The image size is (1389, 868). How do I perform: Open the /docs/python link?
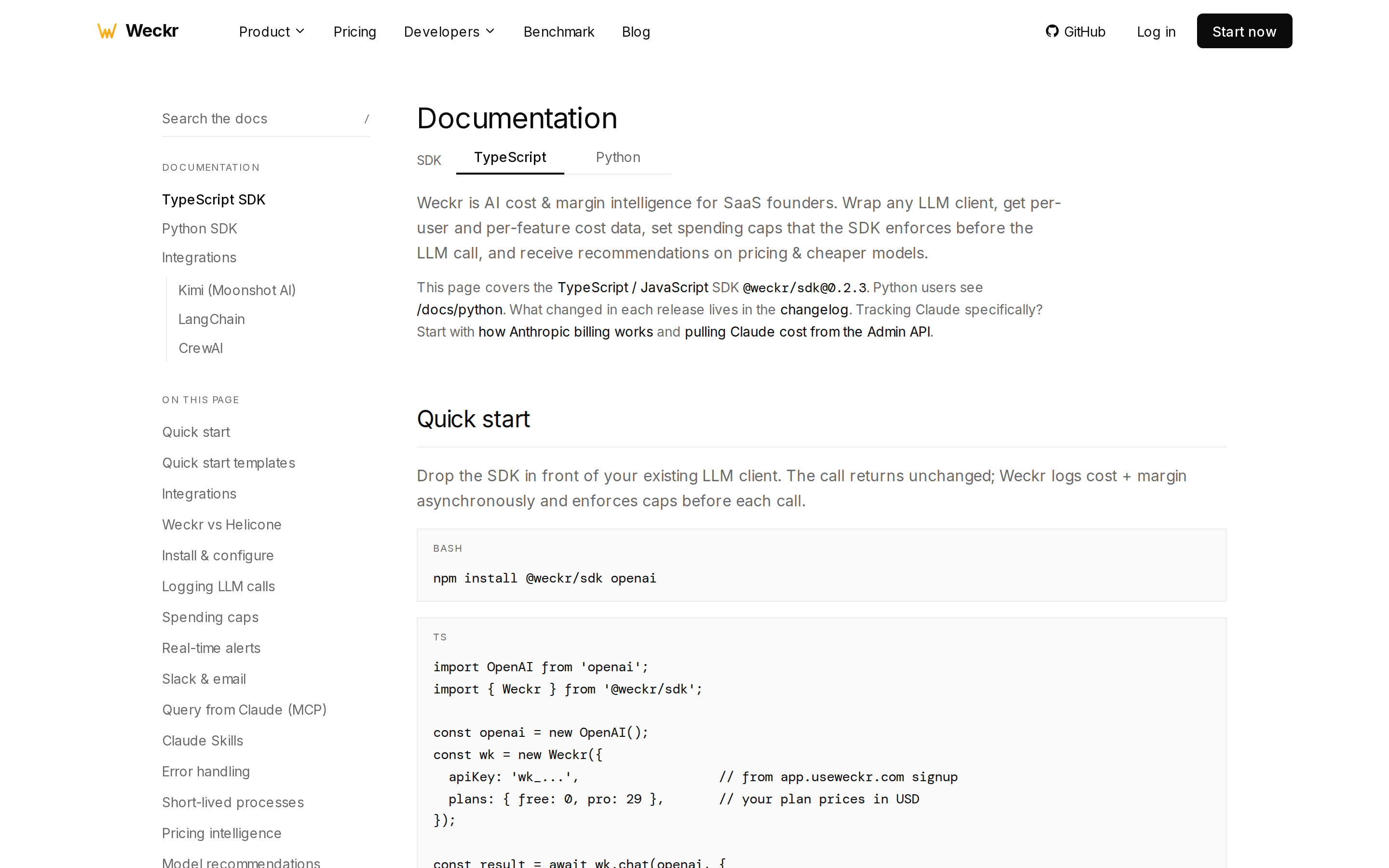tap(459, 310)
